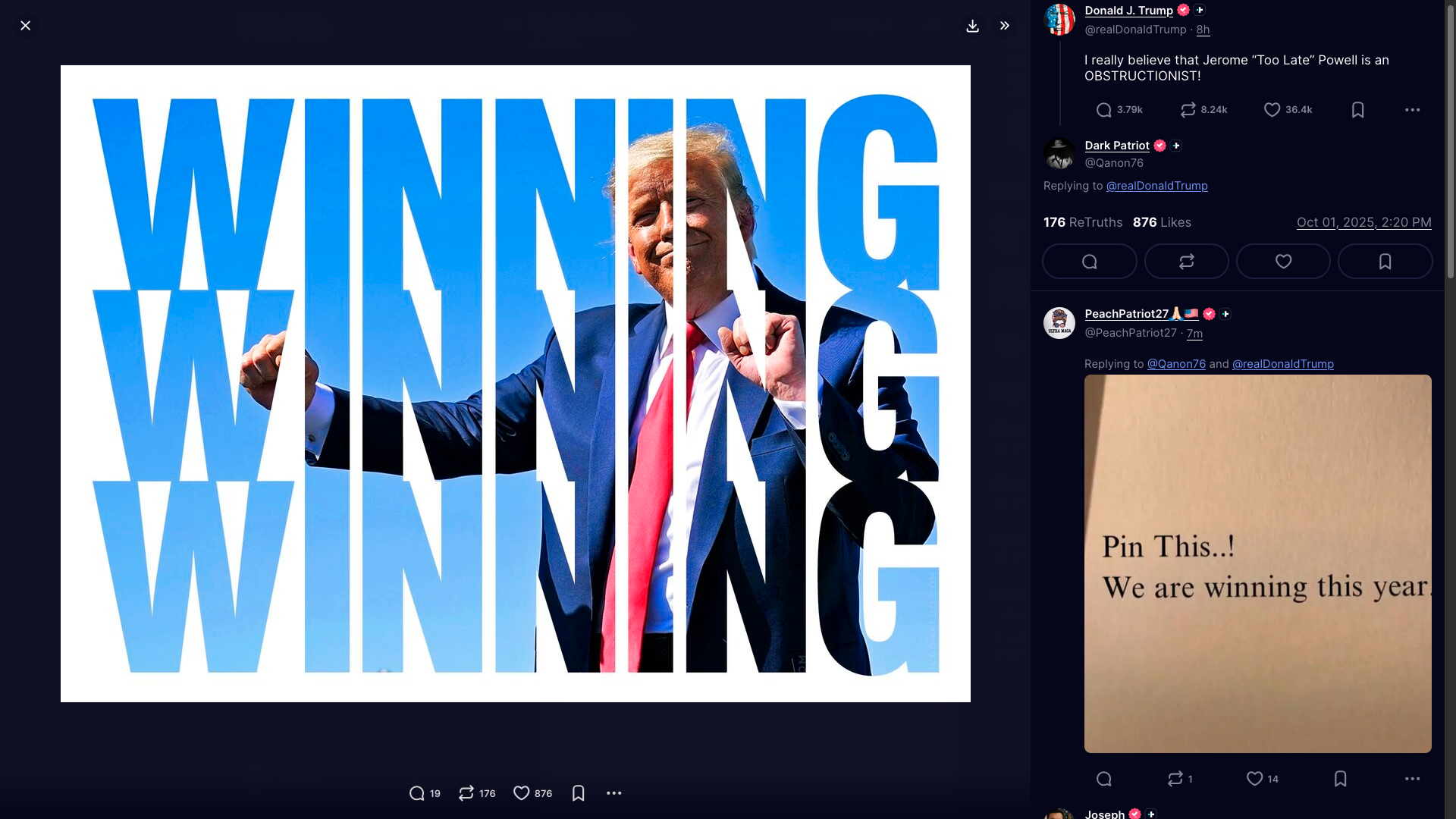Close the image viewer
1456x819 pixels.
(x=25, y=26)
